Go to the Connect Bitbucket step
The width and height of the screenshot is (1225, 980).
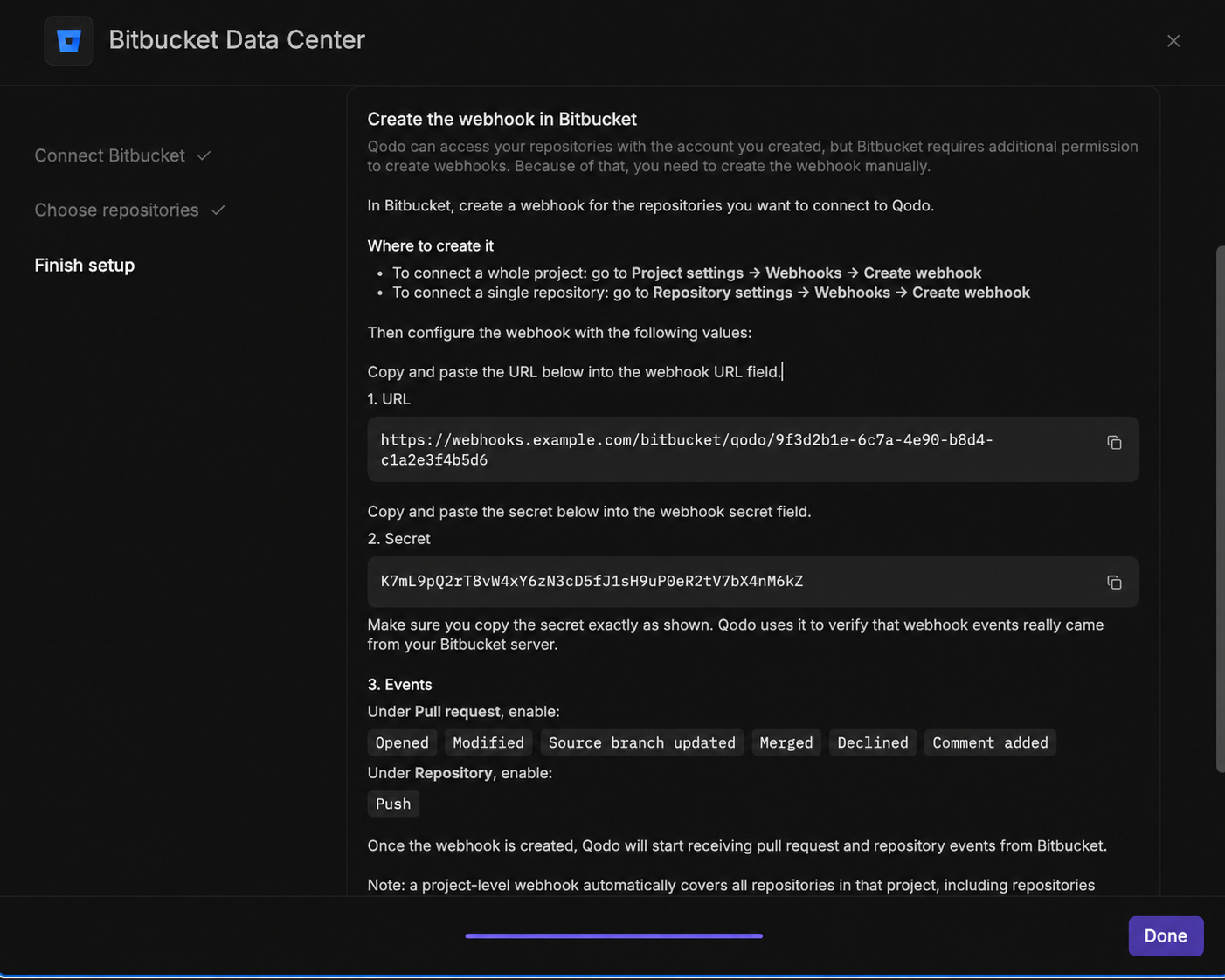110,155
